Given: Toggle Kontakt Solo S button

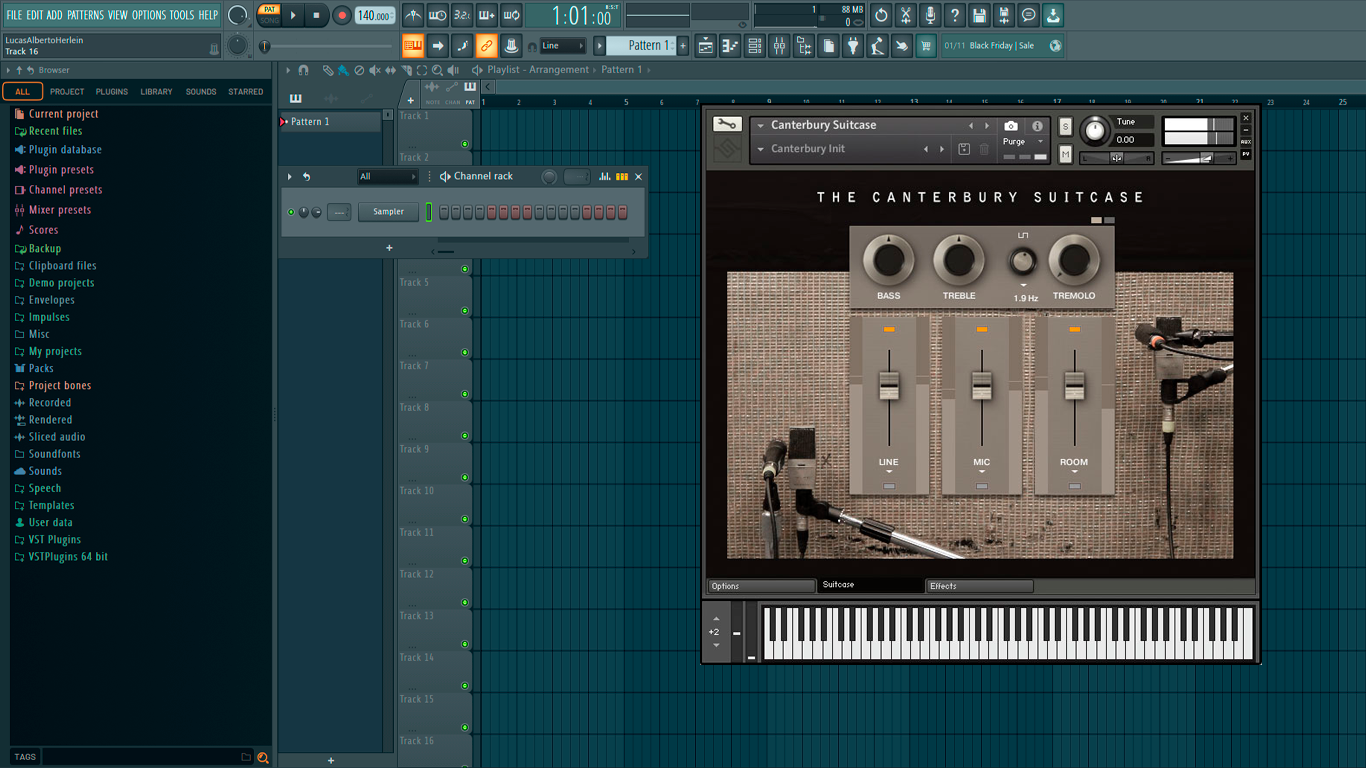Looking at the screenshot, I should coord(1065,126).
